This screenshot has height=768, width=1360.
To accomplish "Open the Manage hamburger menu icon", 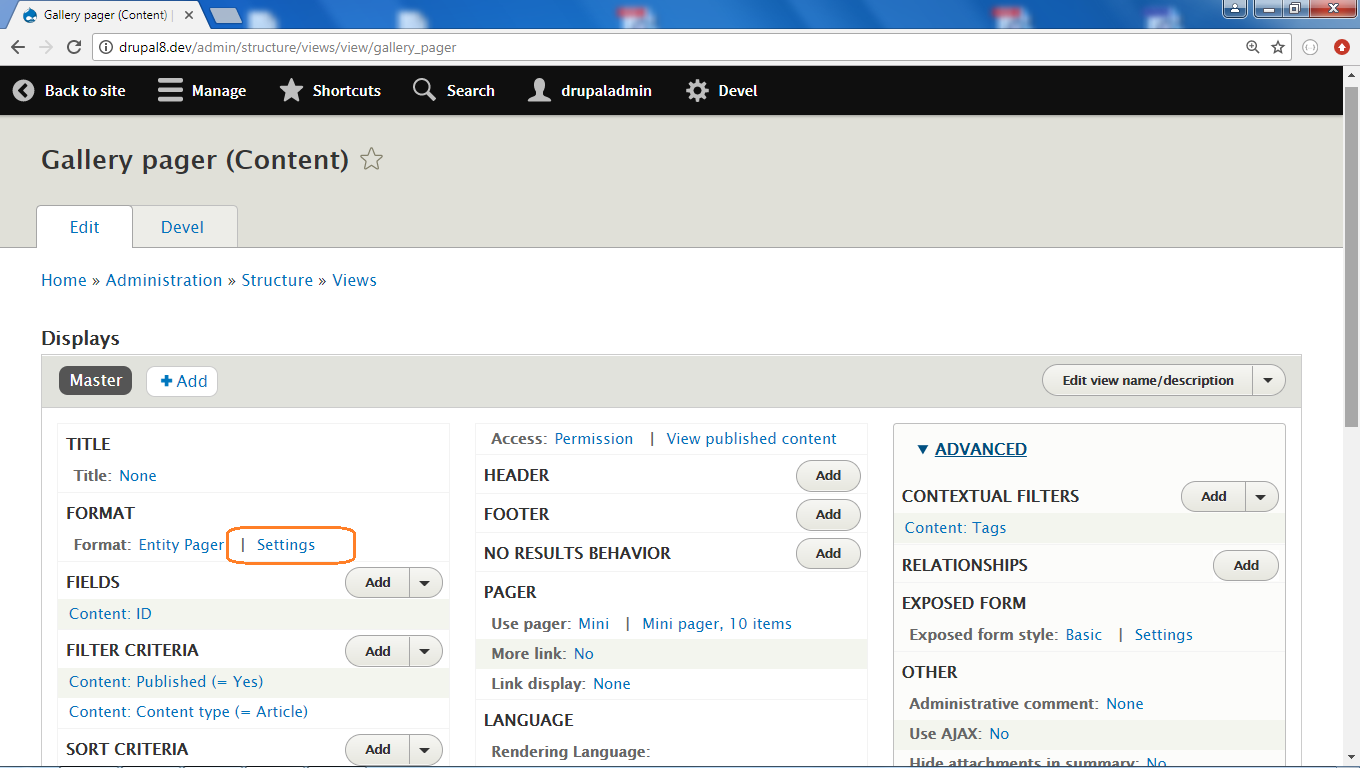I will coord(168,90).
